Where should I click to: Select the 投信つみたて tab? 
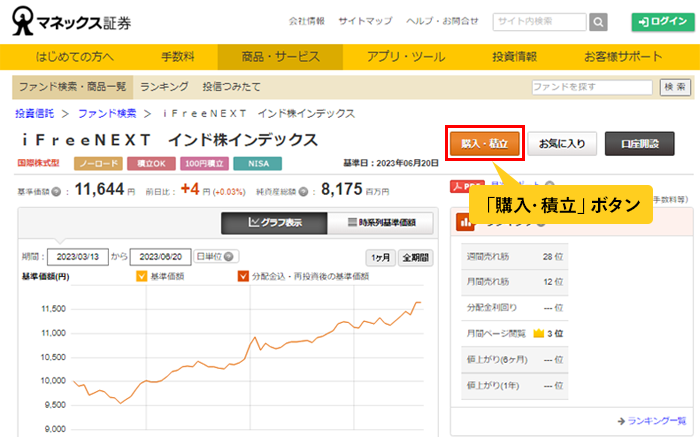[x=231, y=87]
